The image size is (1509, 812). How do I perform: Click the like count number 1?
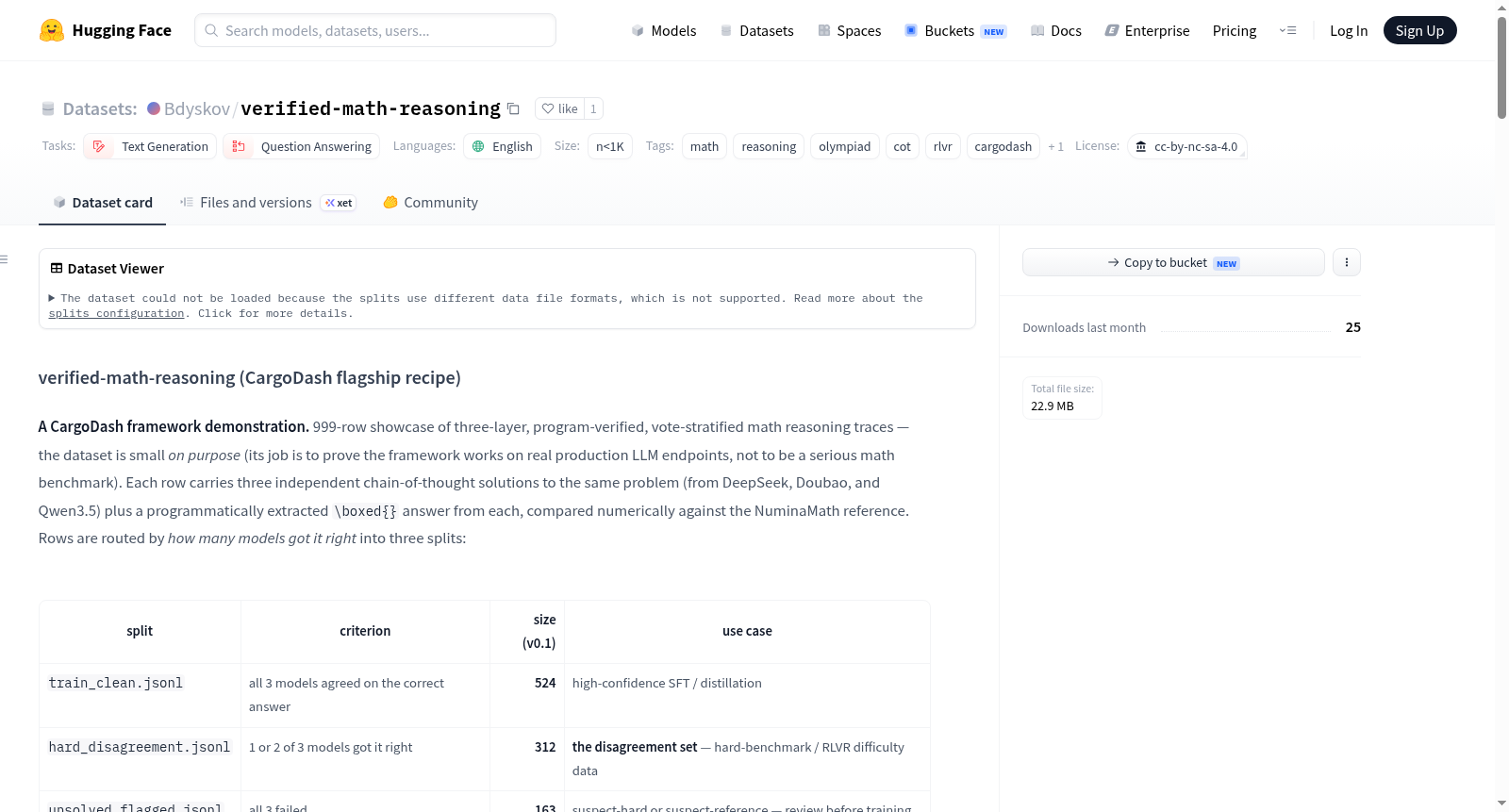click(x=593, y=108)
